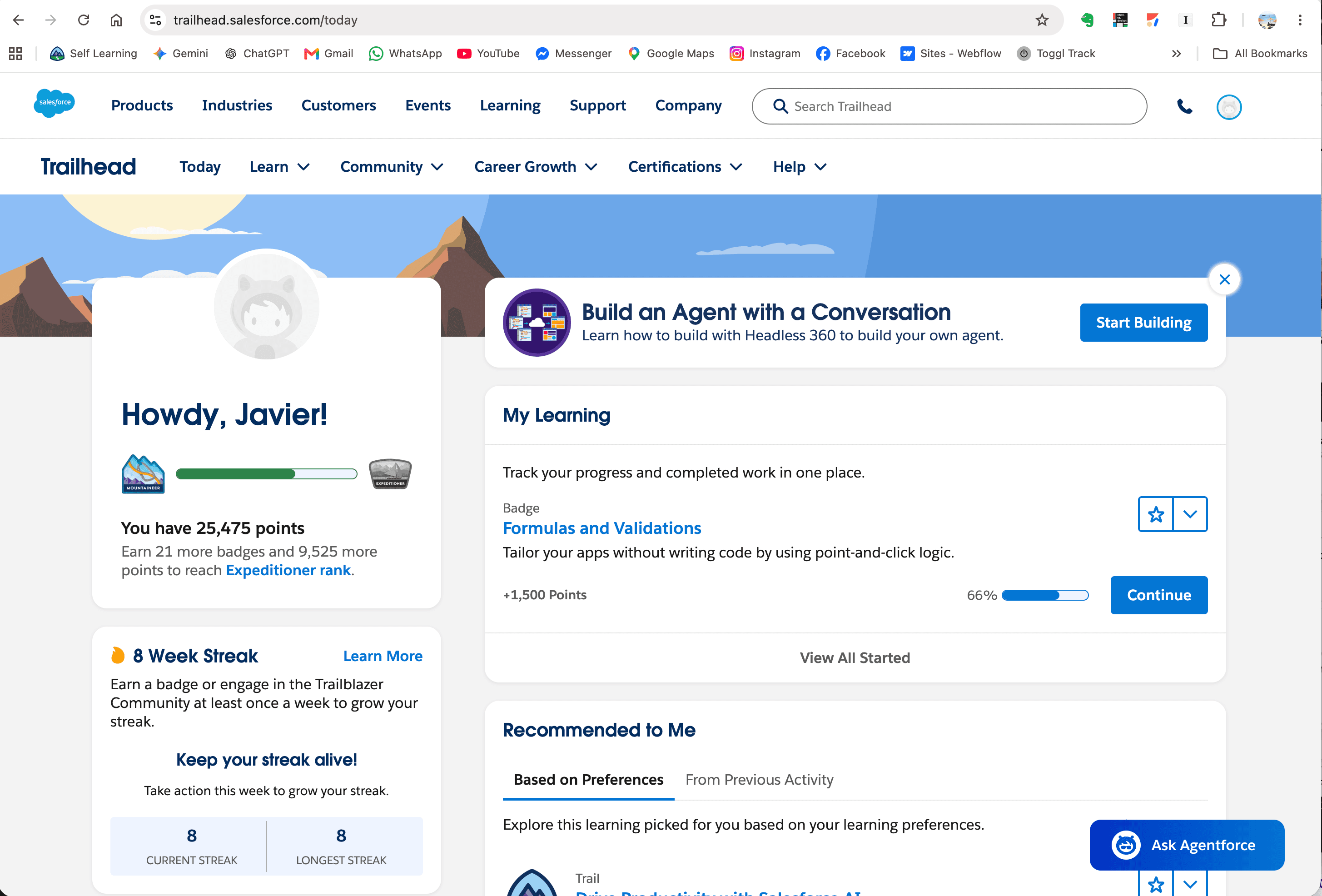Bookmark this page with the star icon
This screenshot has width=1322, height=896.
click(1042, 20)
